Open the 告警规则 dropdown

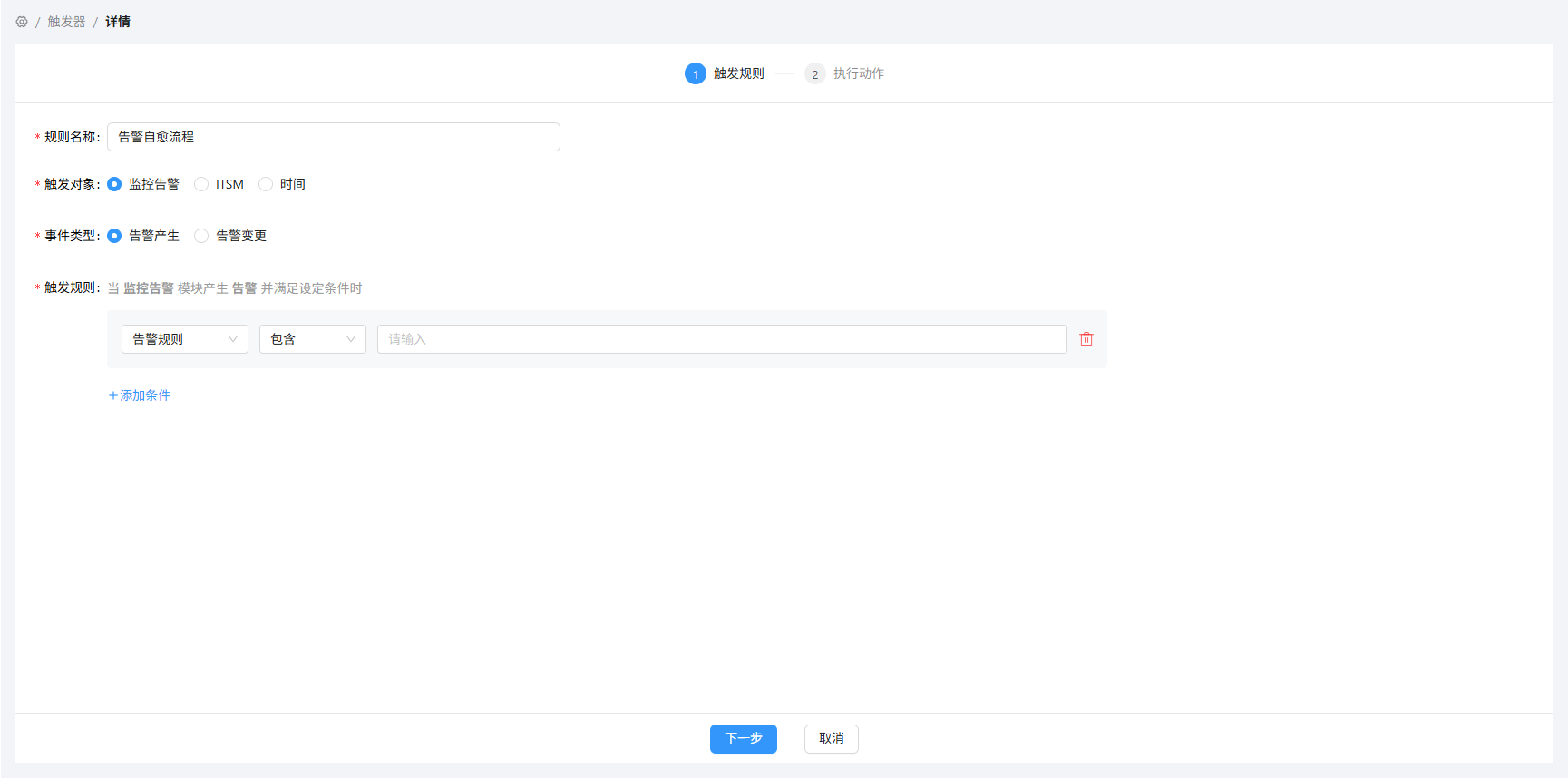pos(184,339)
